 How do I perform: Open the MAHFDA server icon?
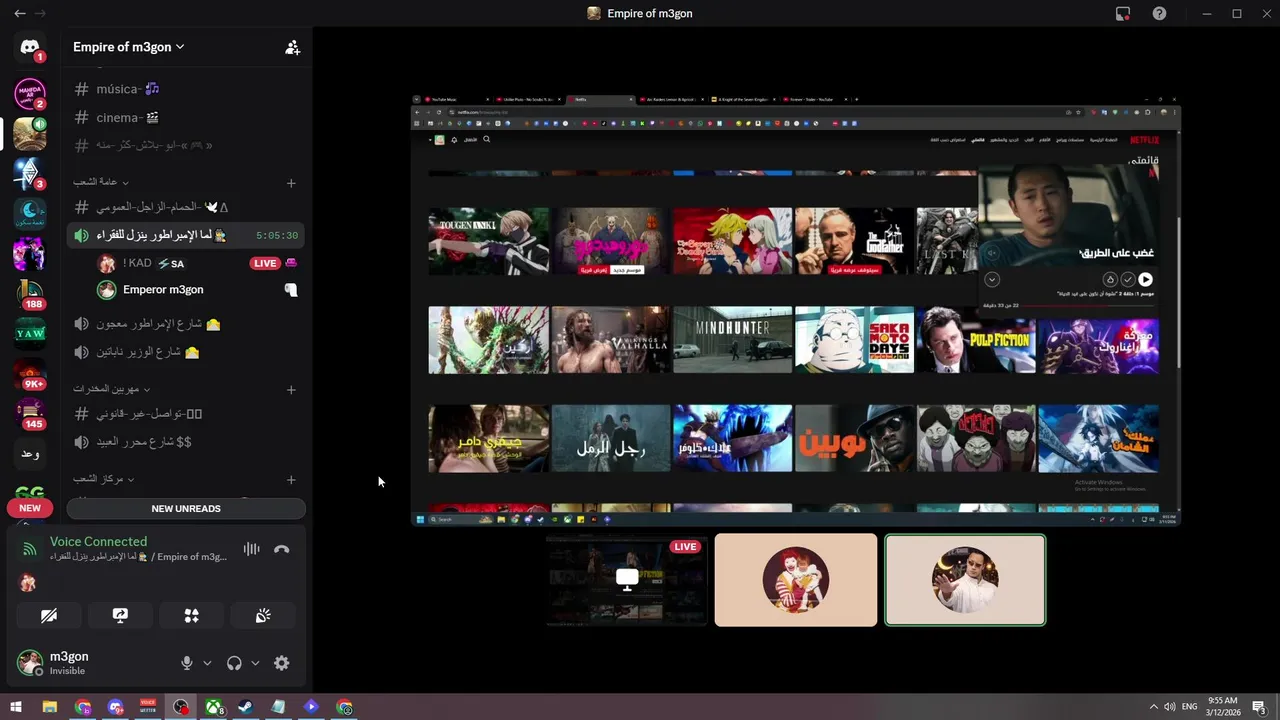click(x=30, y=93)
